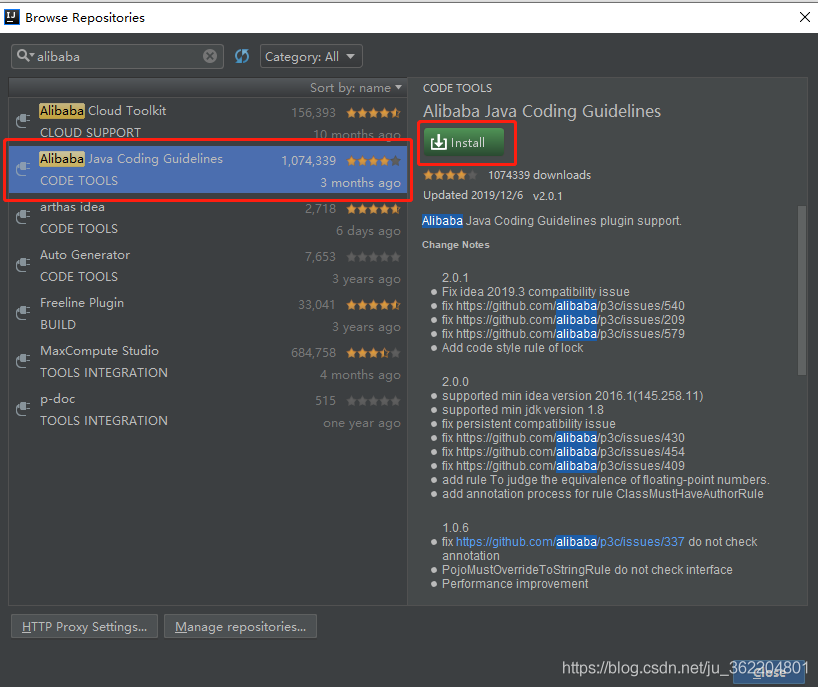Open HTTP Proxy Settings
This screenshot has height=687, width=818.
click(85, 626)
